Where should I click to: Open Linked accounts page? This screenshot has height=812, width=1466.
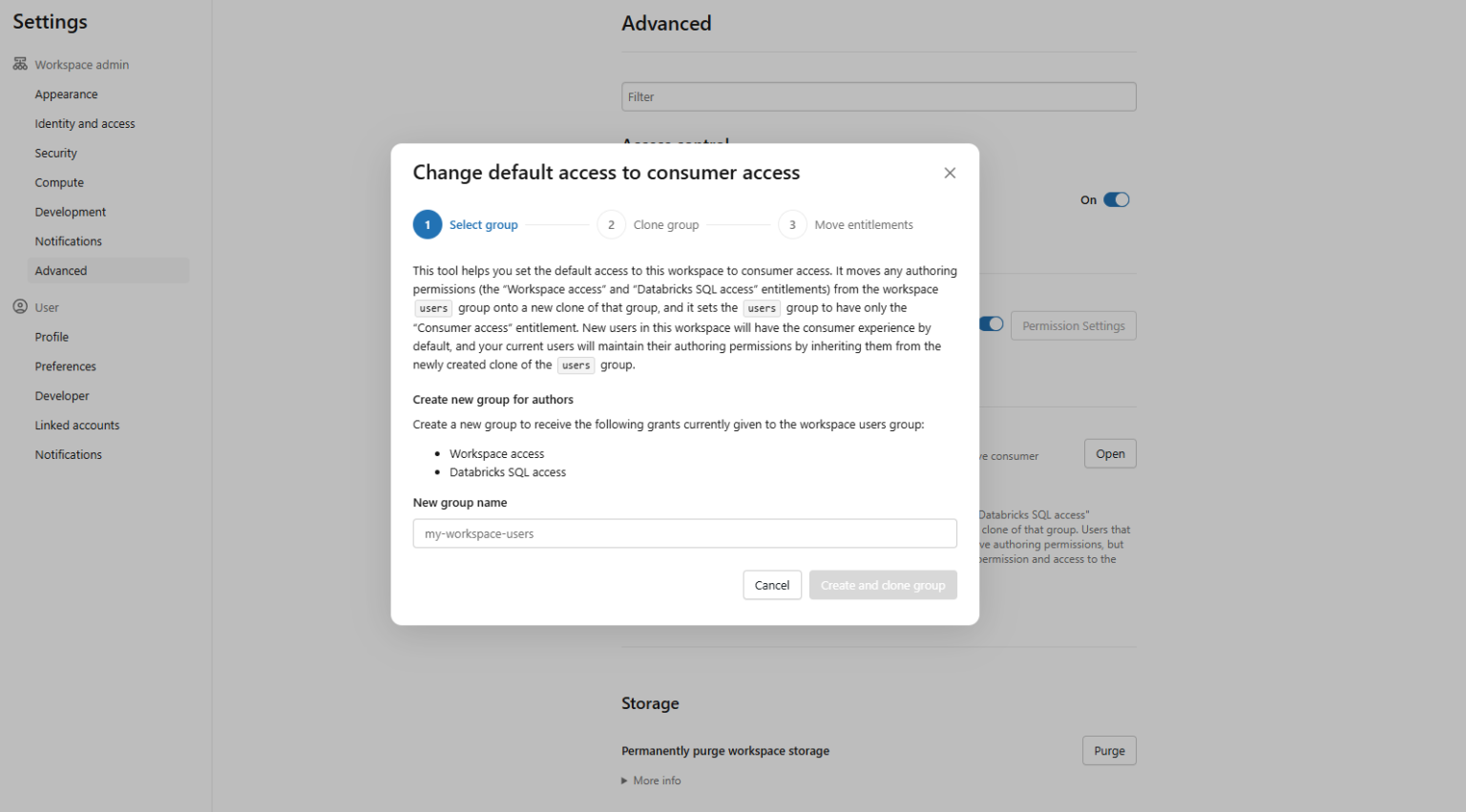click(x=77, y=425)
